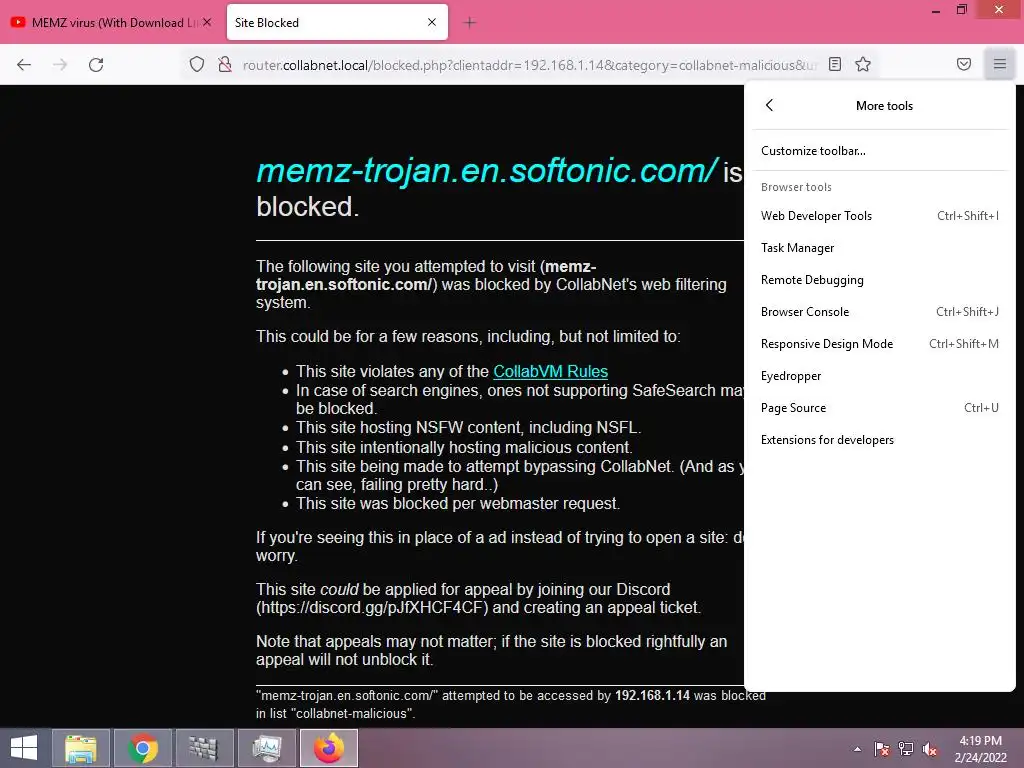Click the Save to Pocket icon
The width and height of the screenshot is (1024, 768).
click(x=964, y=64)
